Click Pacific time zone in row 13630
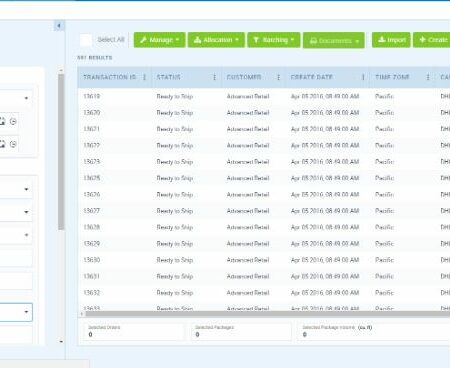Viewport: 450px width, 368px height. pyautogui.click(x=384, y=260)
